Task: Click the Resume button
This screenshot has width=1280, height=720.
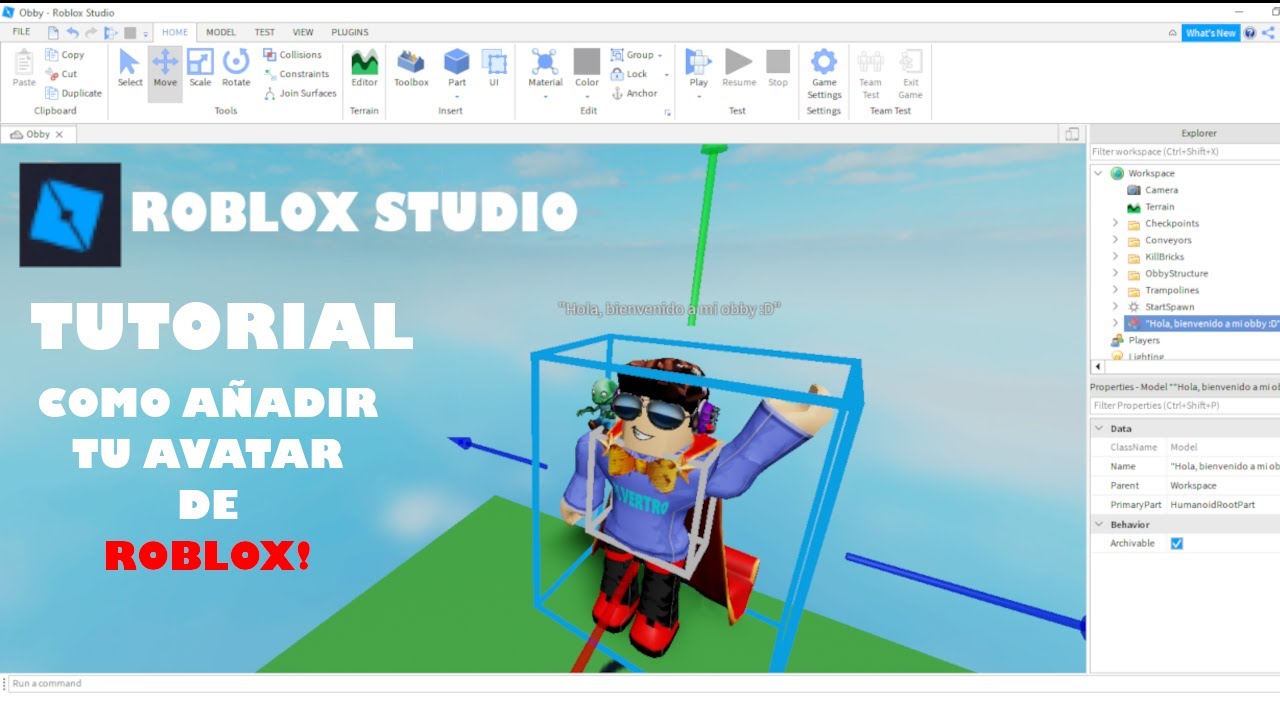Action: point(739,68)
